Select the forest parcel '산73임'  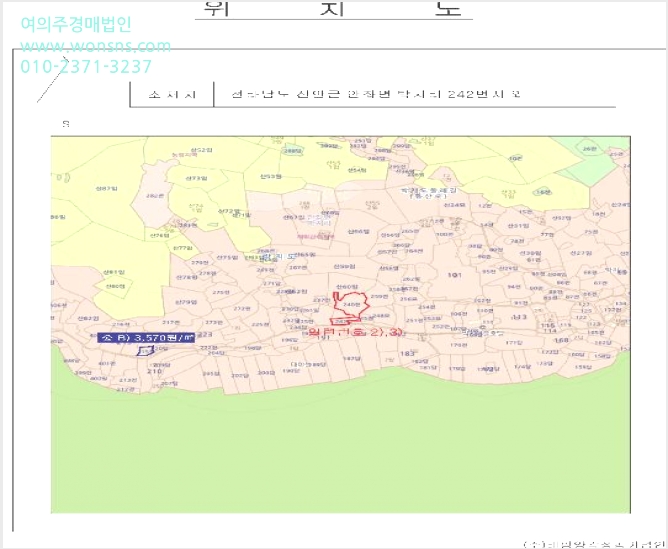tap(196, 178)
